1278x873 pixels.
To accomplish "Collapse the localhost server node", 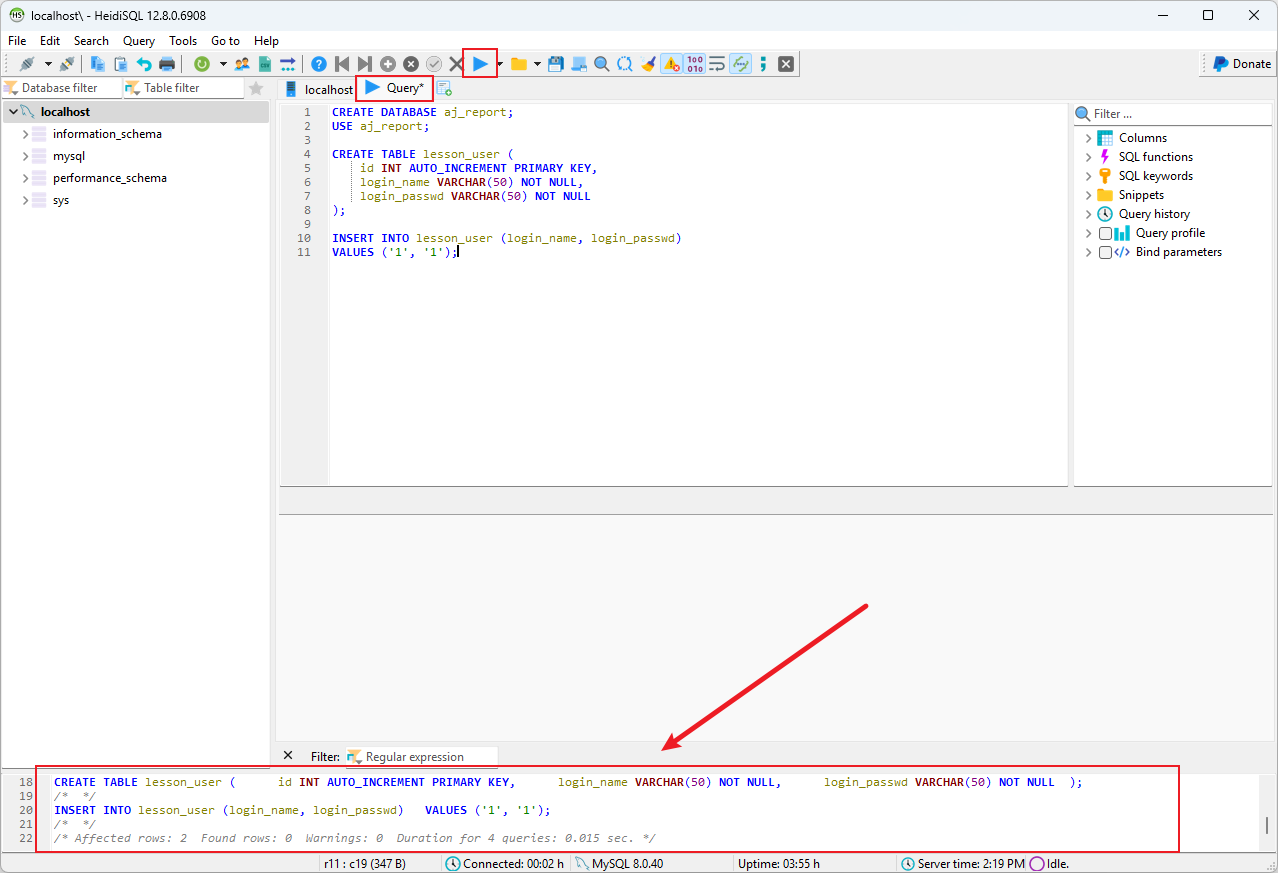I will [x=12, y=112].
